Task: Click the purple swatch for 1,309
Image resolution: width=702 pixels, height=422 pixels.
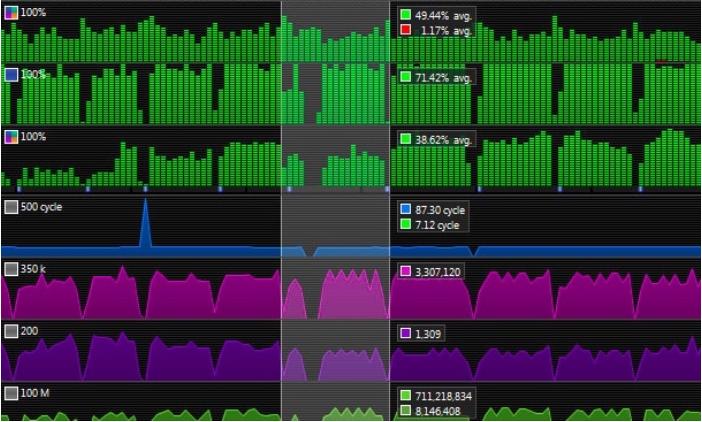Action: tap(406, 334)
